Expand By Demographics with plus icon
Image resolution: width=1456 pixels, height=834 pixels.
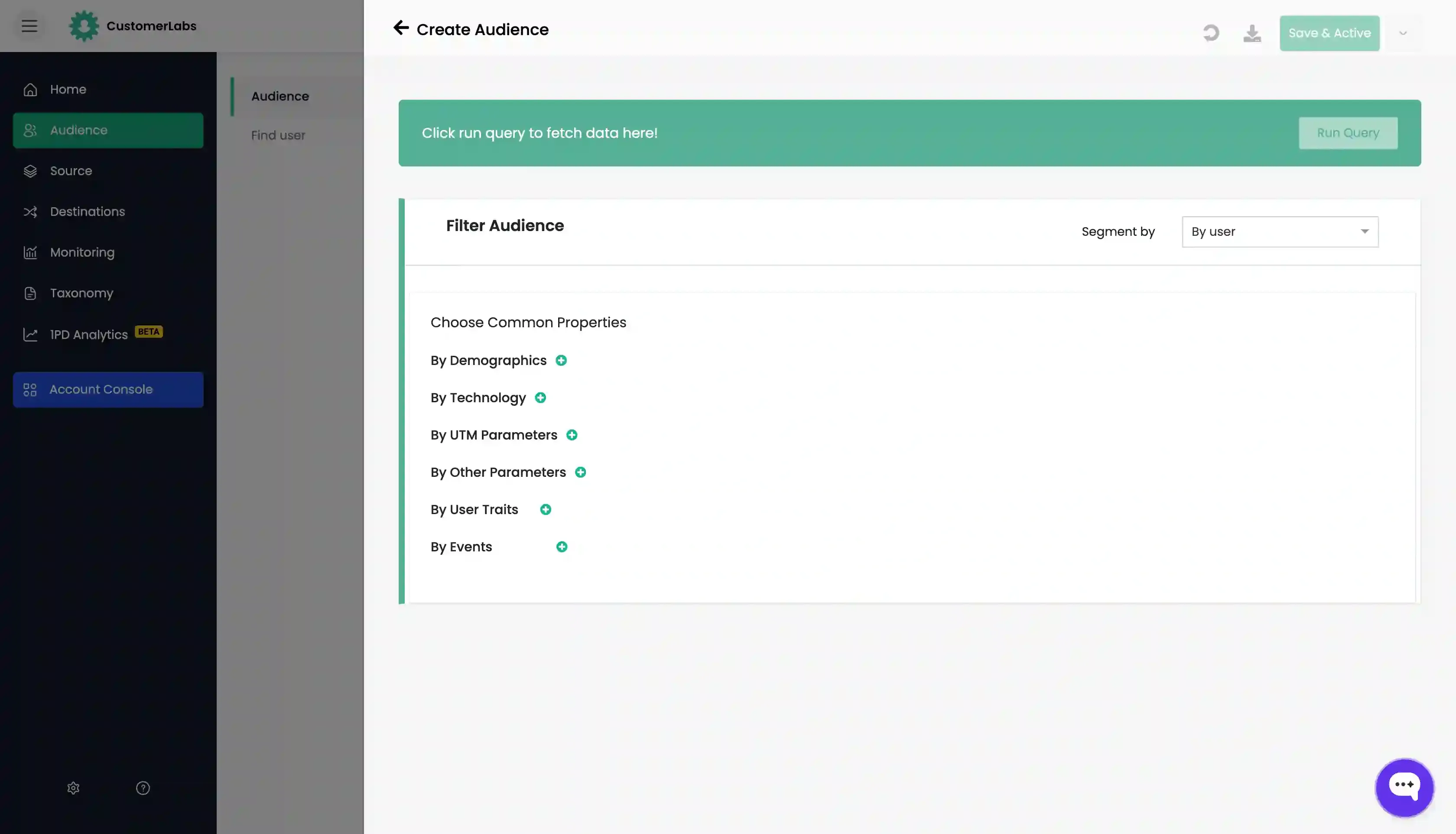coord(561,360)
